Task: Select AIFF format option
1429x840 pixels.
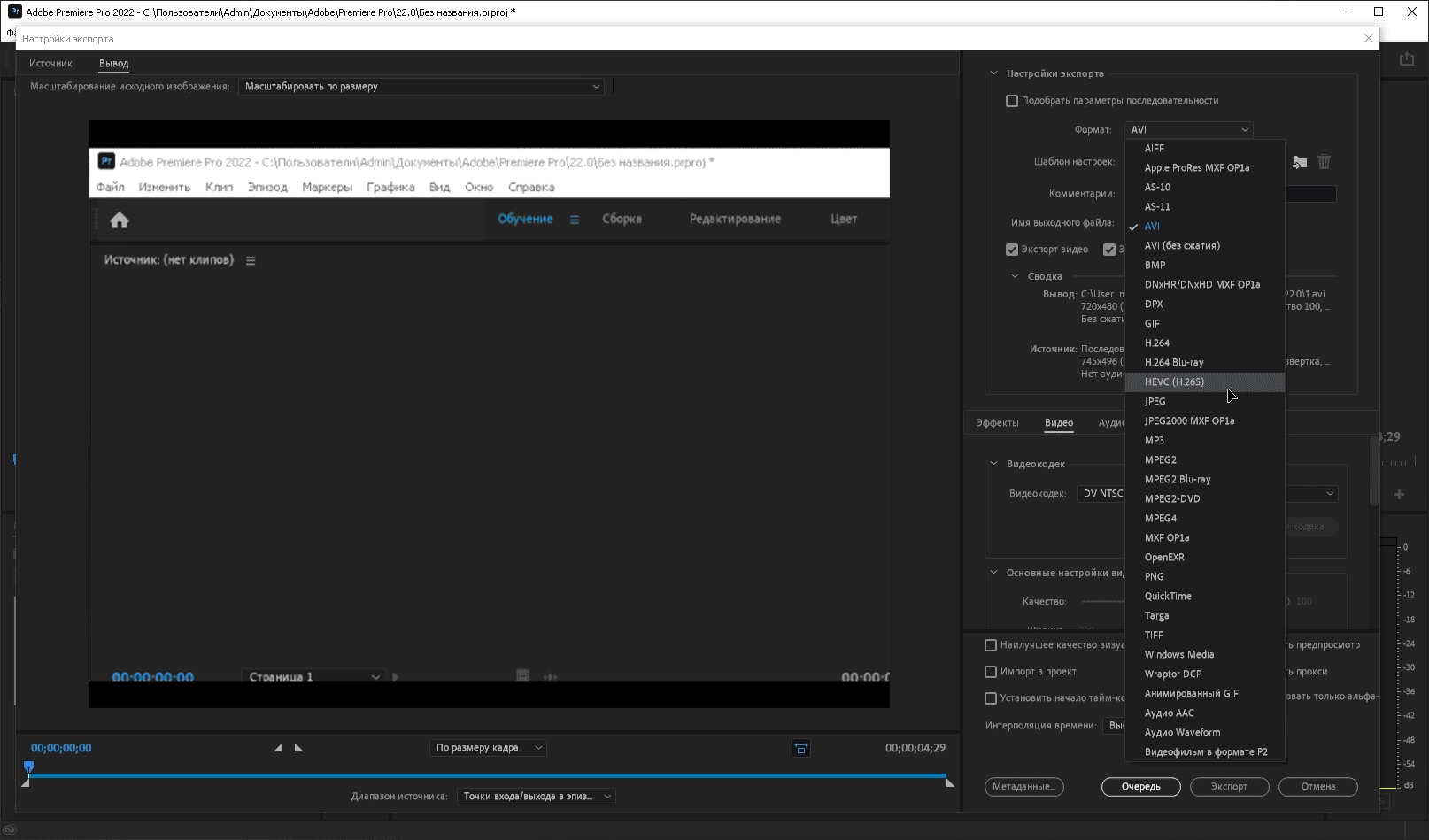Action: pos(1205,149)
